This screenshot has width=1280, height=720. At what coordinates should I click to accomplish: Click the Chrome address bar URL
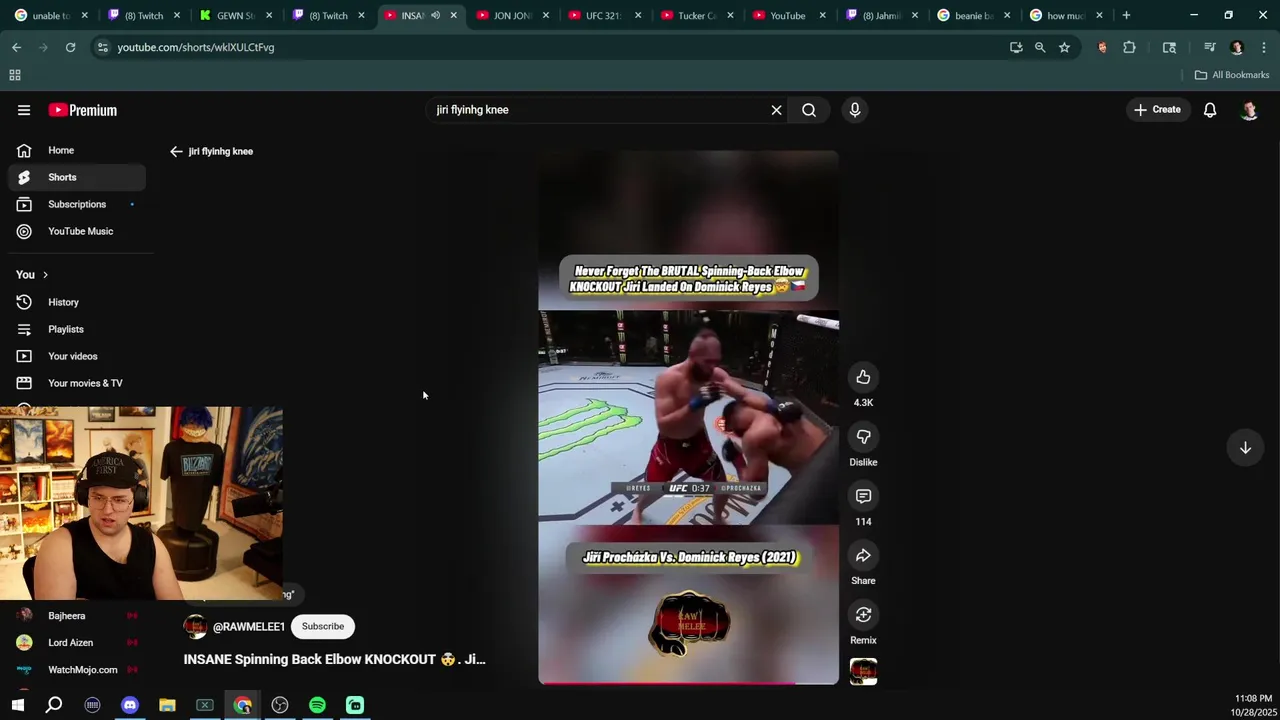(x=195, y=47)
